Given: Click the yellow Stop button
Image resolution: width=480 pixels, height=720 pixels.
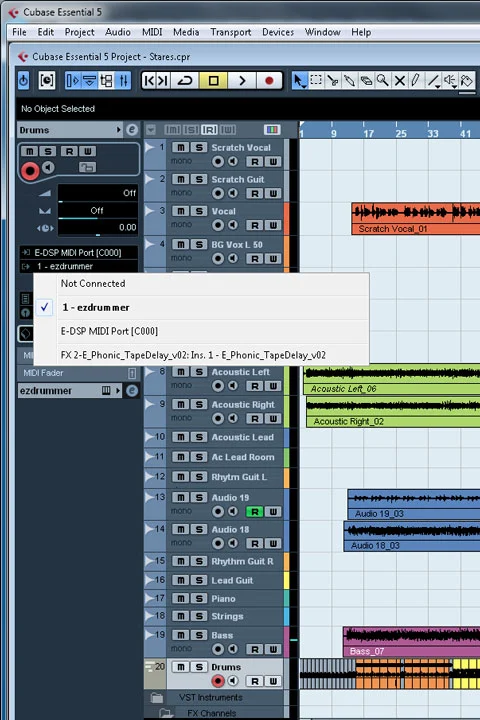Looking at the screenshot, I should click(213, 81).
